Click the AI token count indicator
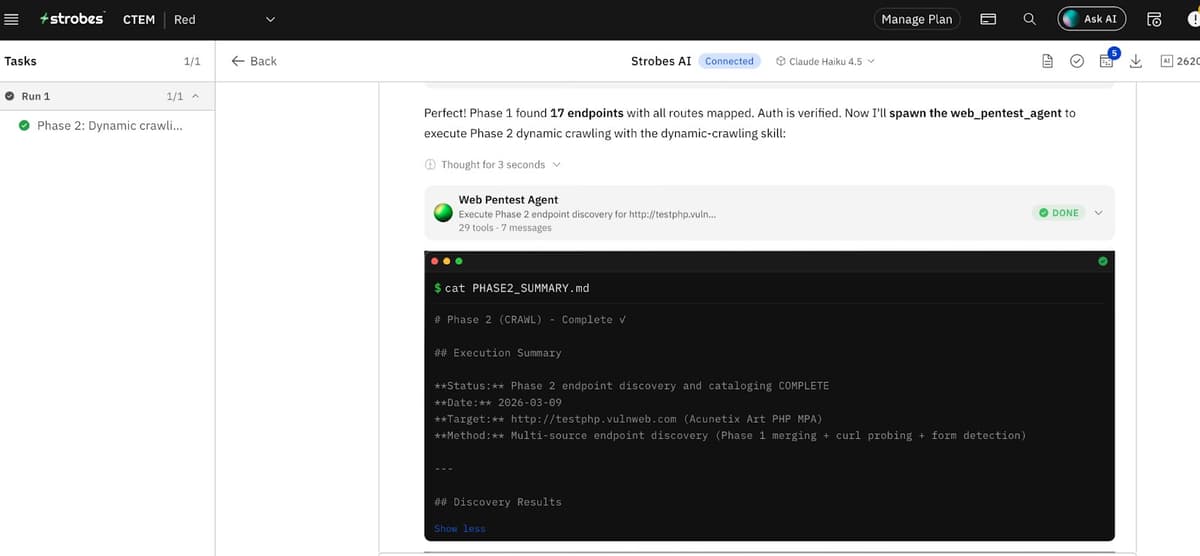 pos(1179,61)
